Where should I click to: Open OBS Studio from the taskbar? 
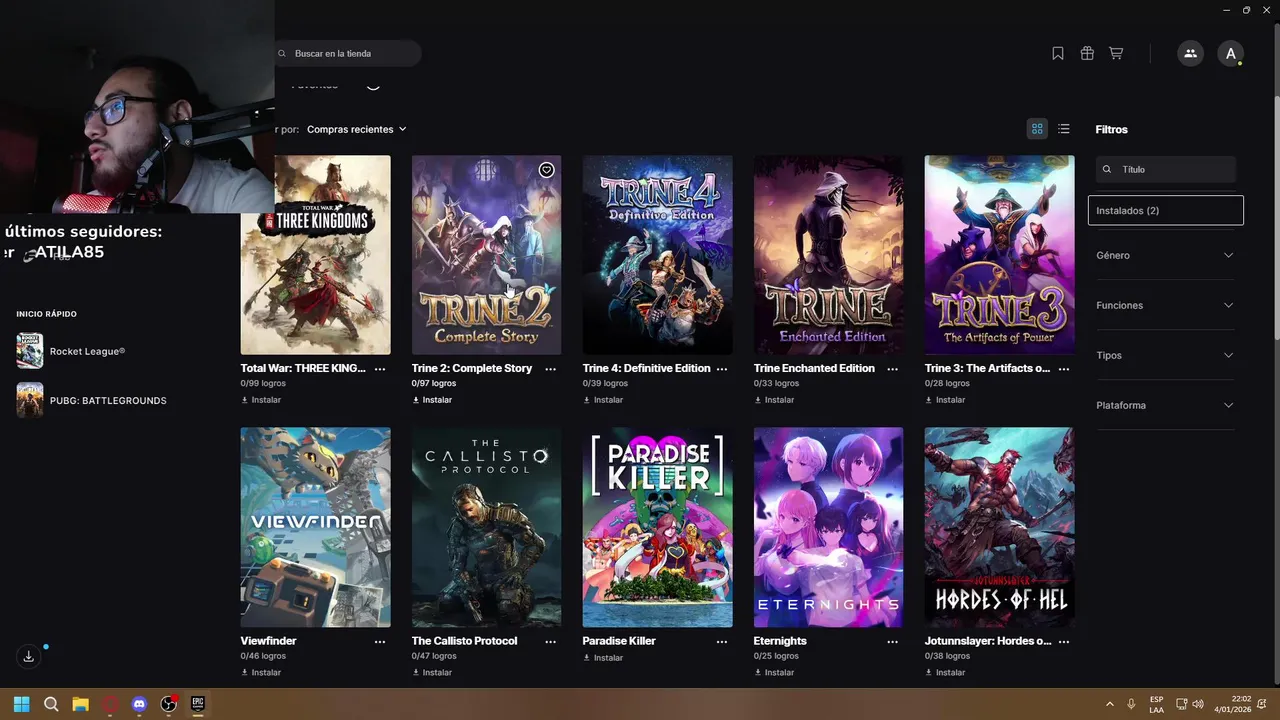tap(169, 704)
